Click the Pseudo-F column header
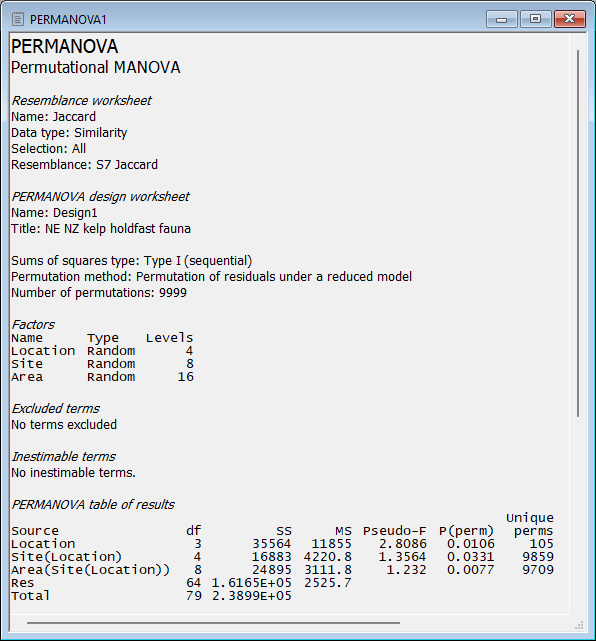The width and height of the screenshot is (596, 641). click(394, 531)
